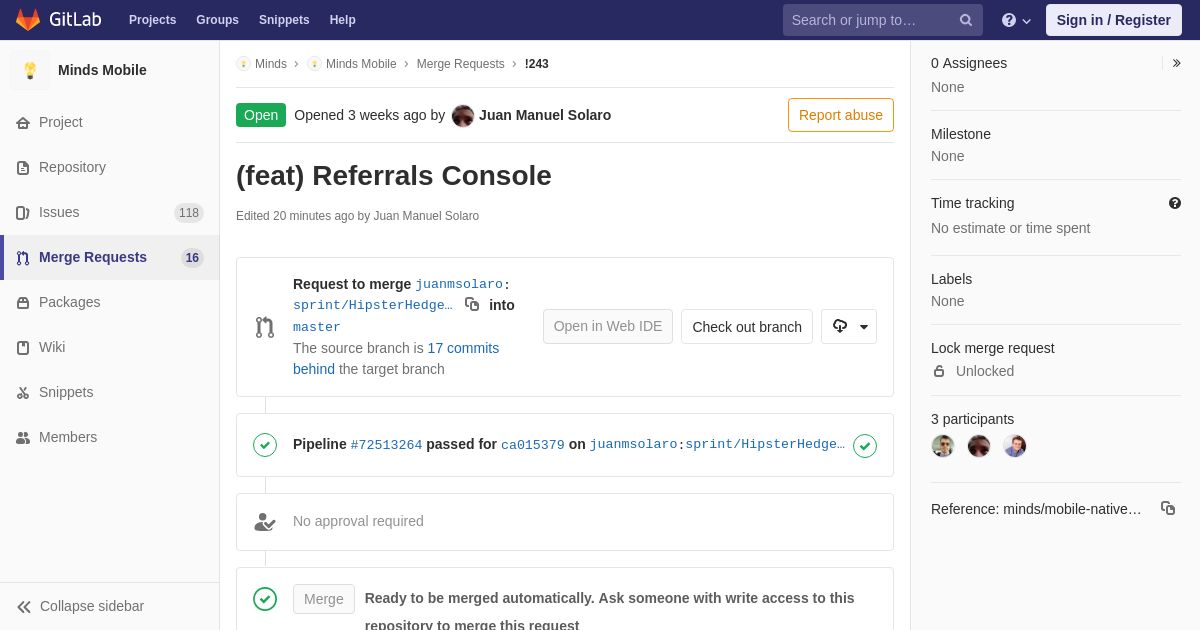The image size is (1200, 630).
Task: Open pipeline #72513264 link
Action: [x=386, y=445]
